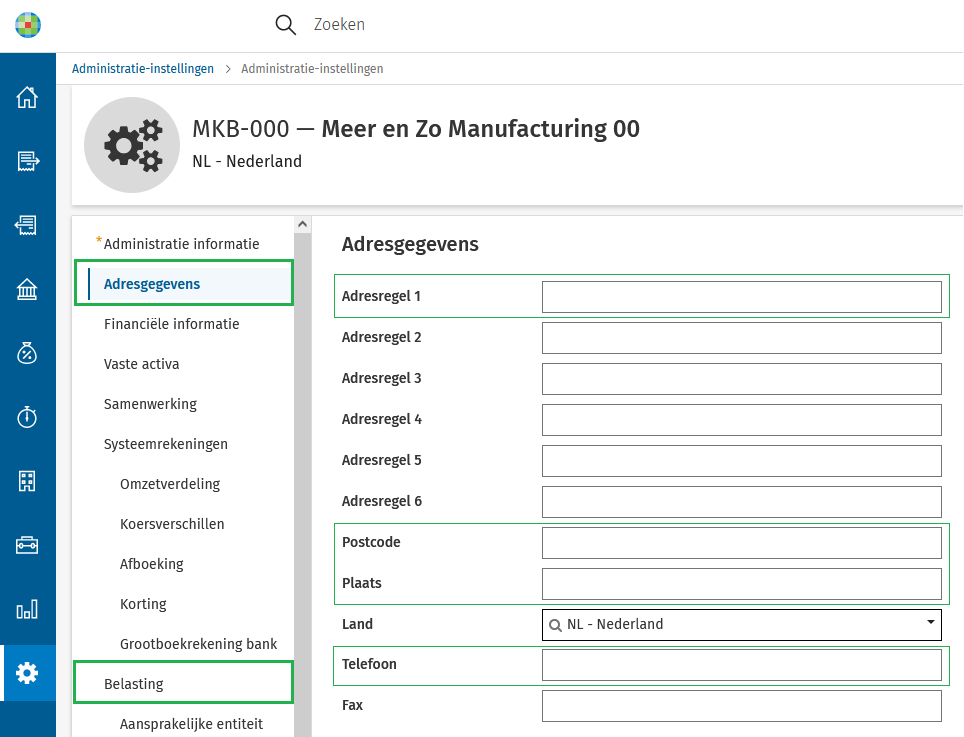Open Systeemrekeningen section in side menu
Viewport: 964px width, 737px height.
click(x=165, y=444)
